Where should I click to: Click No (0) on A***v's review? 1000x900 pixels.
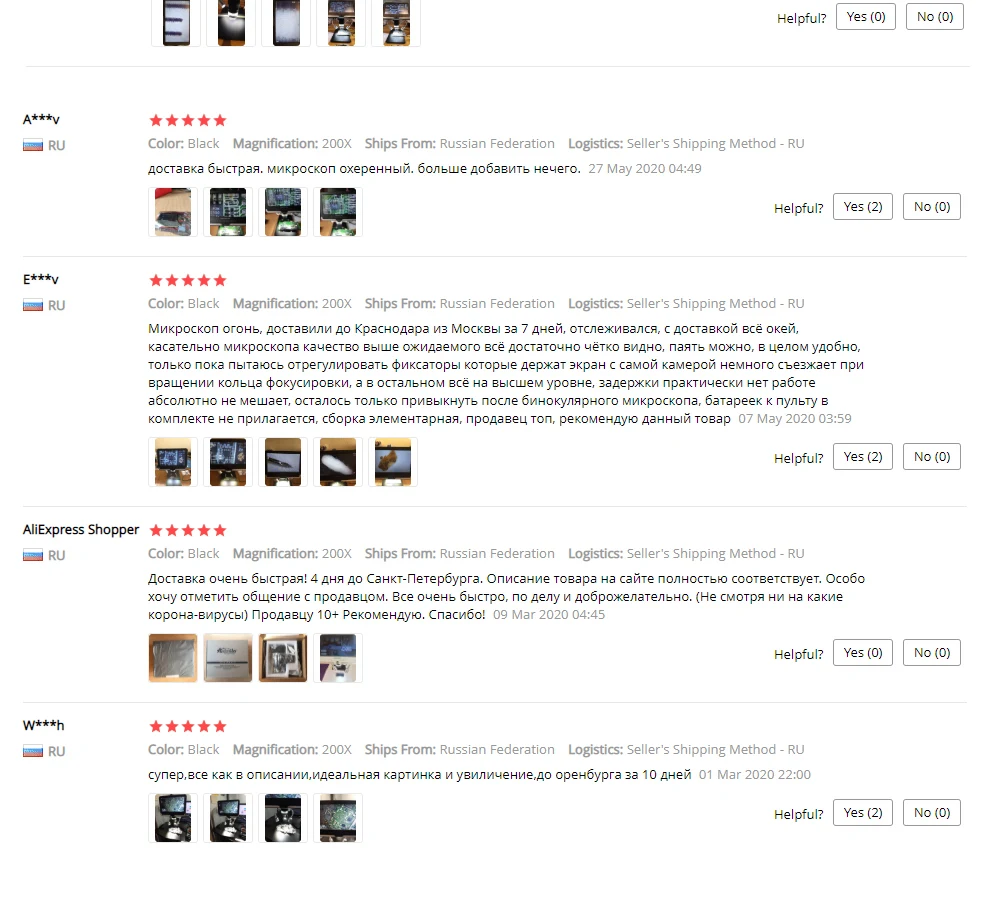[x=931, y=207]
